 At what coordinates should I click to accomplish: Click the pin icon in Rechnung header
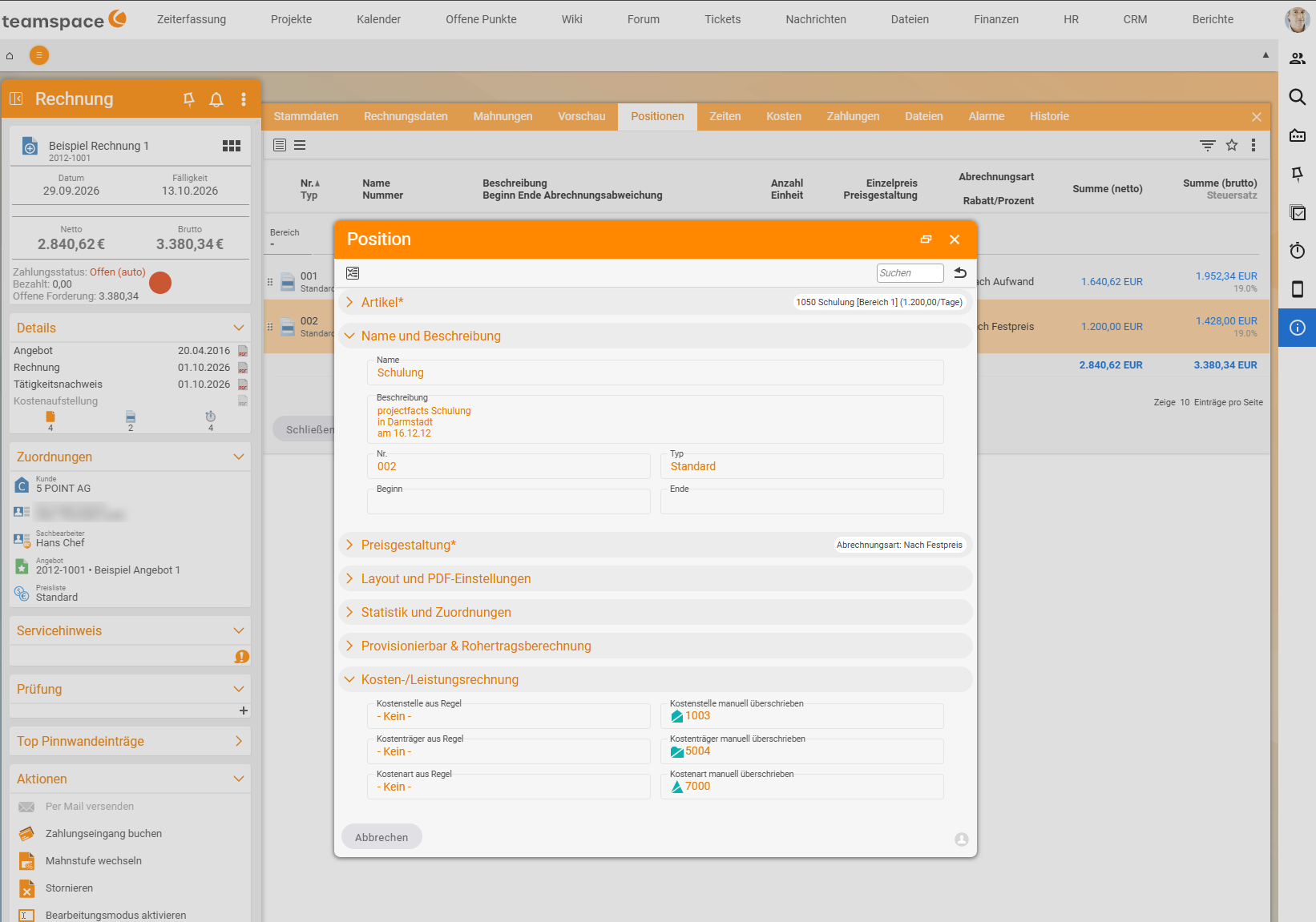[189, 99]
